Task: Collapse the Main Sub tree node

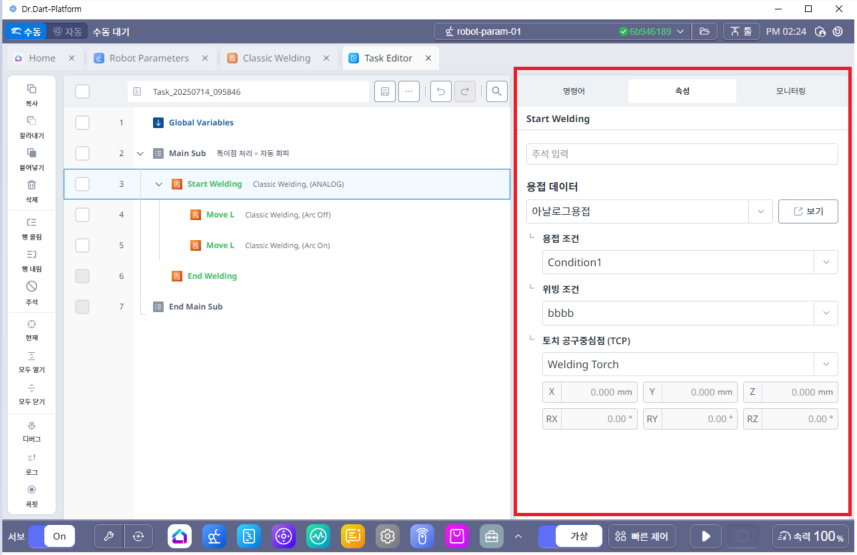Action: tap(140, 154)
